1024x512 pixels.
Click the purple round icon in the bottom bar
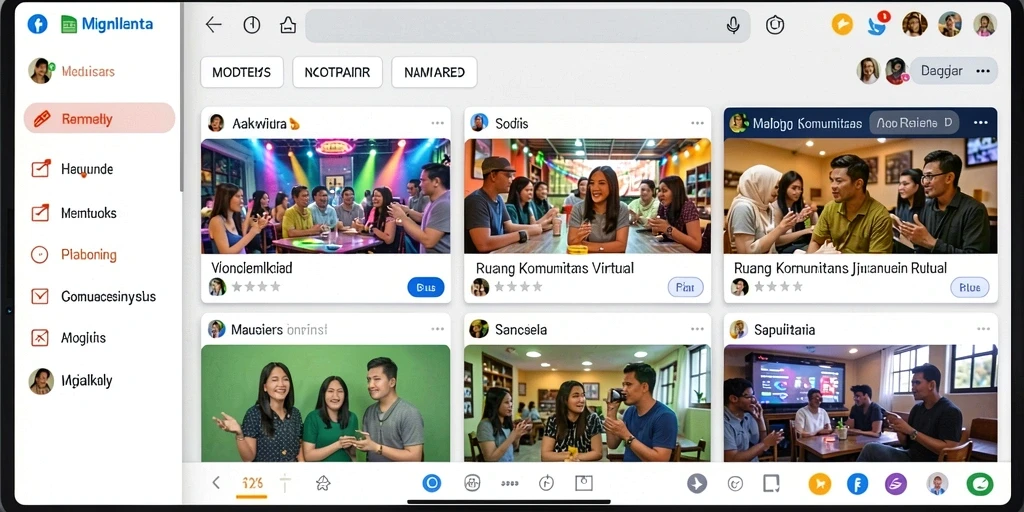[x=896, y=484]
